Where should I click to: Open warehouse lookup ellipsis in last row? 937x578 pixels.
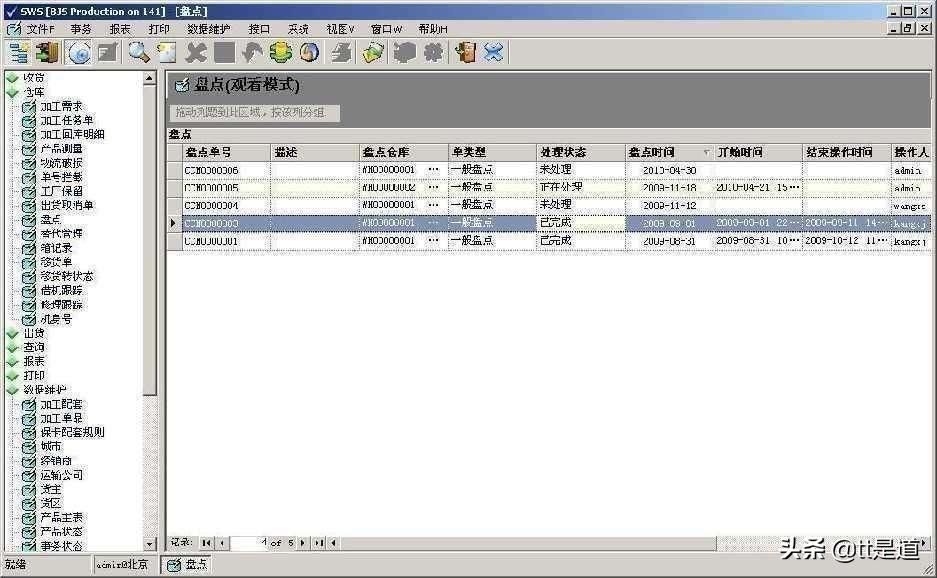pos(434,241)
